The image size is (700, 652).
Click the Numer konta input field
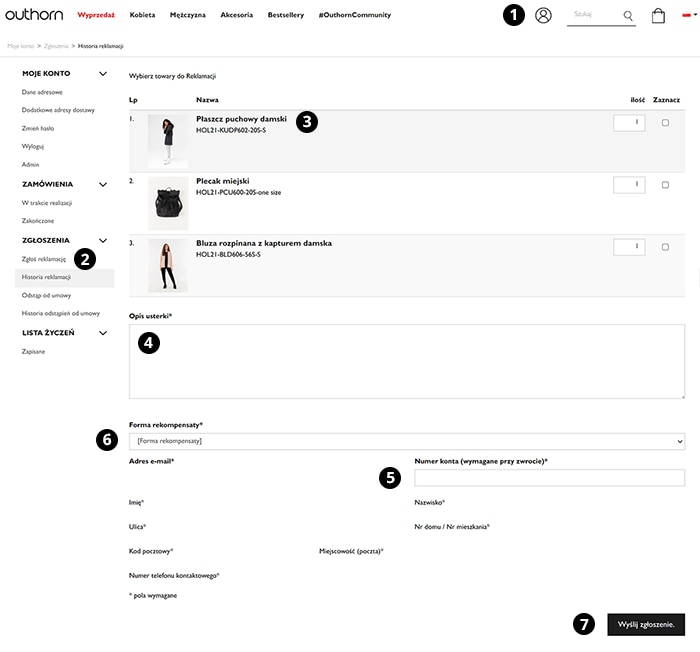[548, 478]
